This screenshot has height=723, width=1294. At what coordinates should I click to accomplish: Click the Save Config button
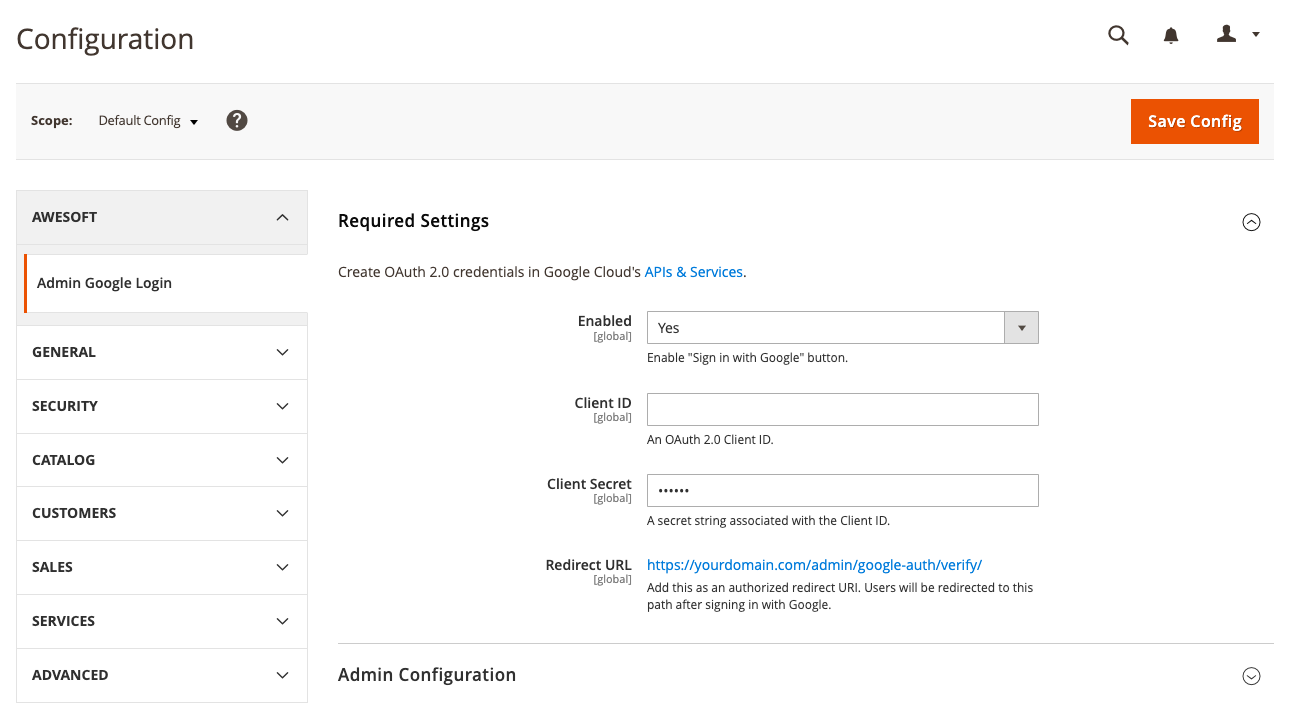[1194, 121]
